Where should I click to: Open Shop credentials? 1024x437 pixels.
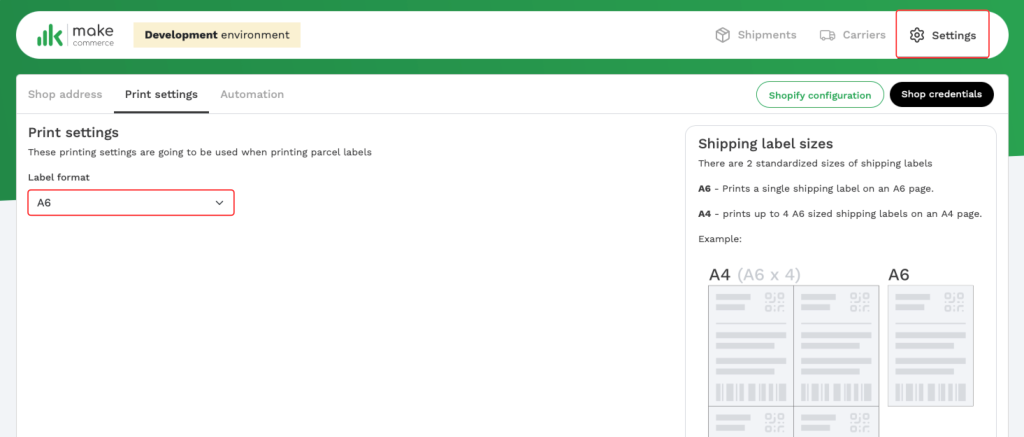[941, 95]
